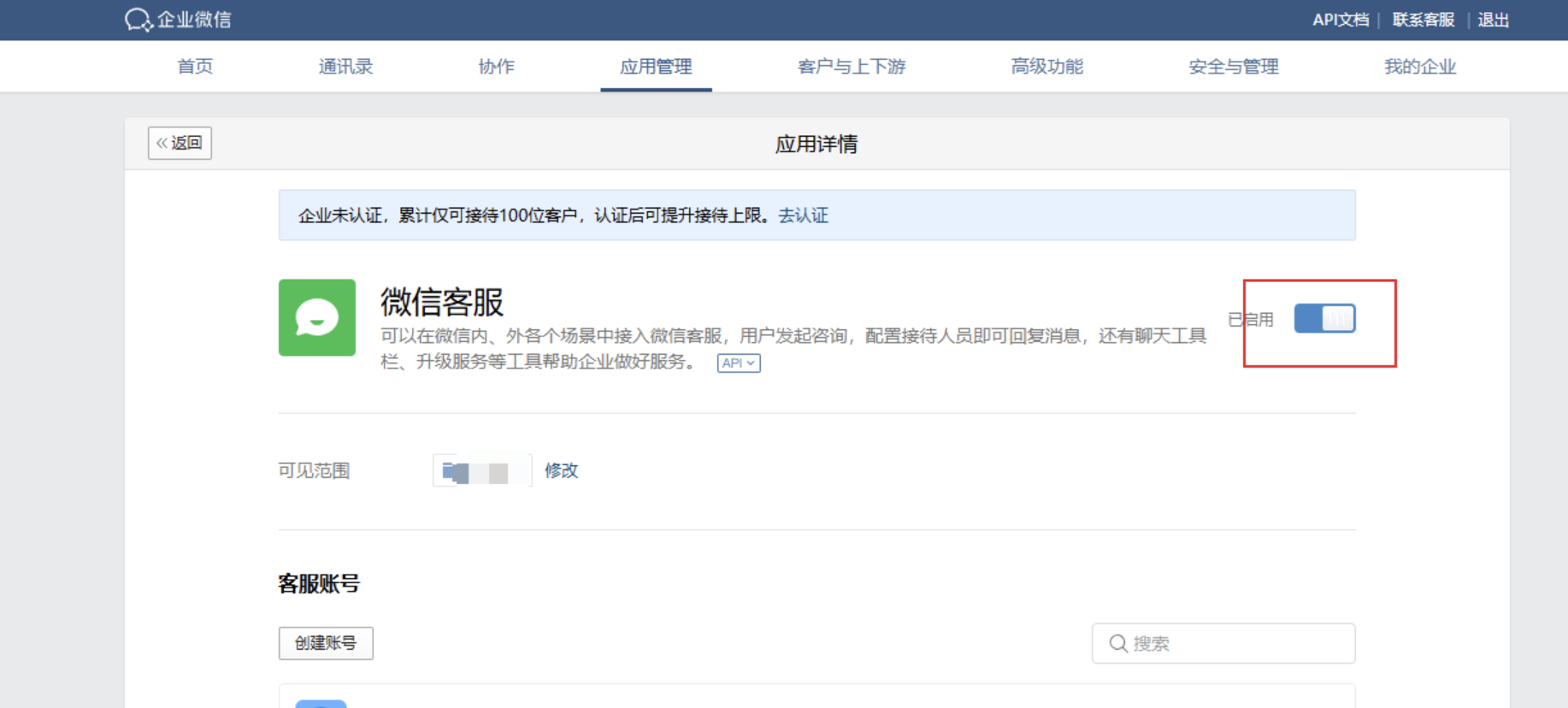The height and width of the screenshot is (708, 1568).
Task: Open the API文档 link
Action: click(1340, 20)
